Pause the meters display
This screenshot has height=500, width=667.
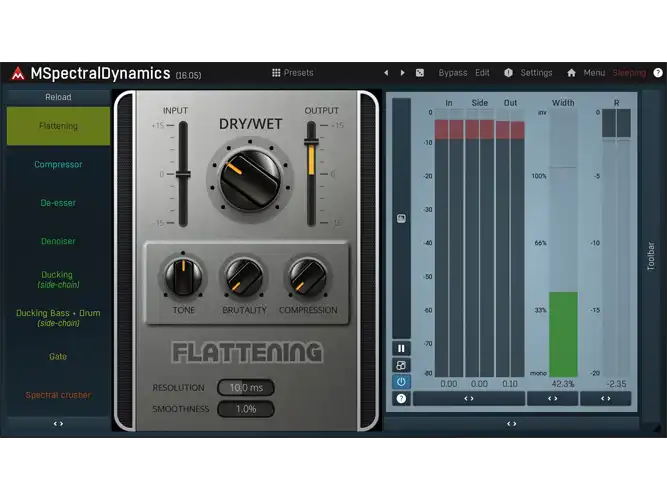[x=401, y=349]
